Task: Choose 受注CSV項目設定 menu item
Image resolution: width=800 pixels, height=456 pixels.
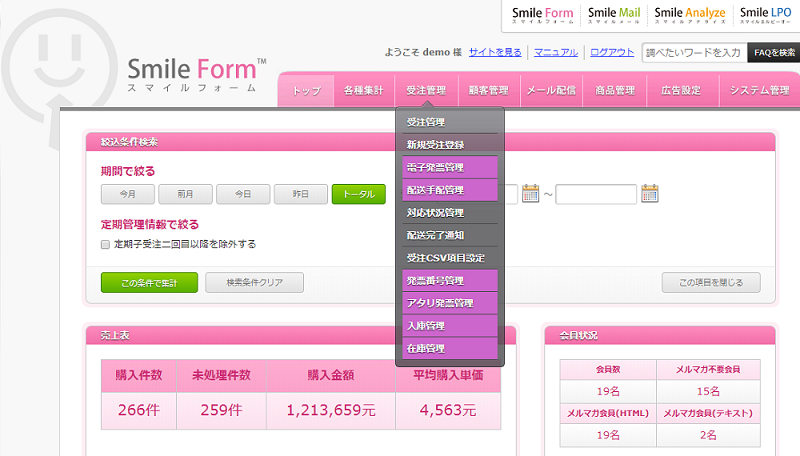Action: coord(450,258)
